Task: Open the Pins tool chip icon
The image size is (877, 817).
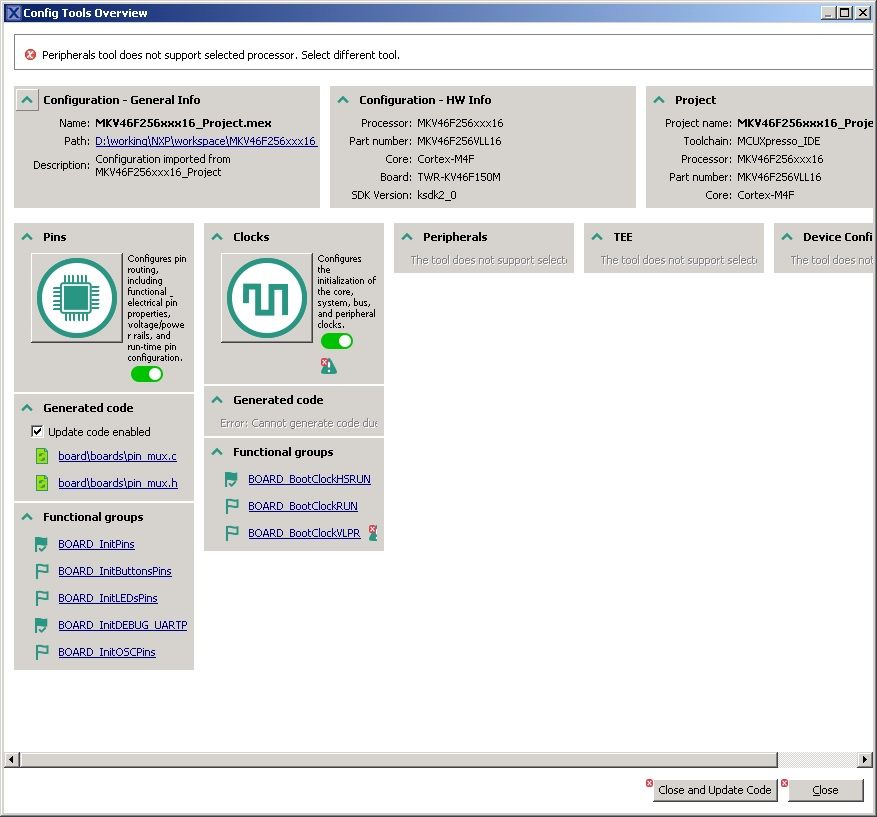Action: 77,297
